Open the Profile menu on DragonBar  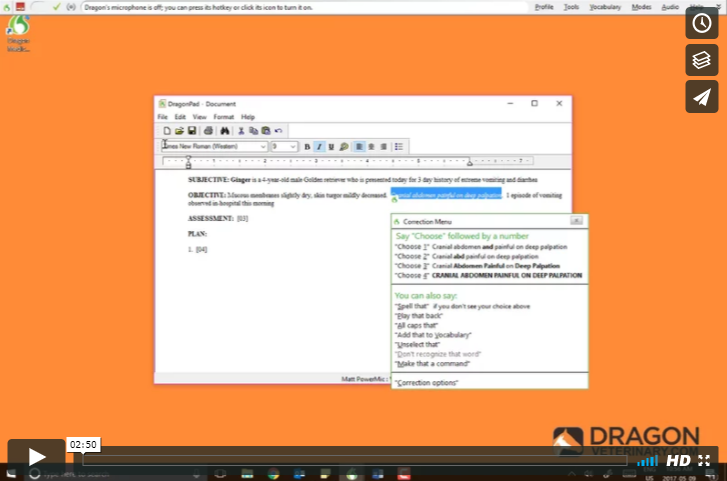tap(544, 7)
